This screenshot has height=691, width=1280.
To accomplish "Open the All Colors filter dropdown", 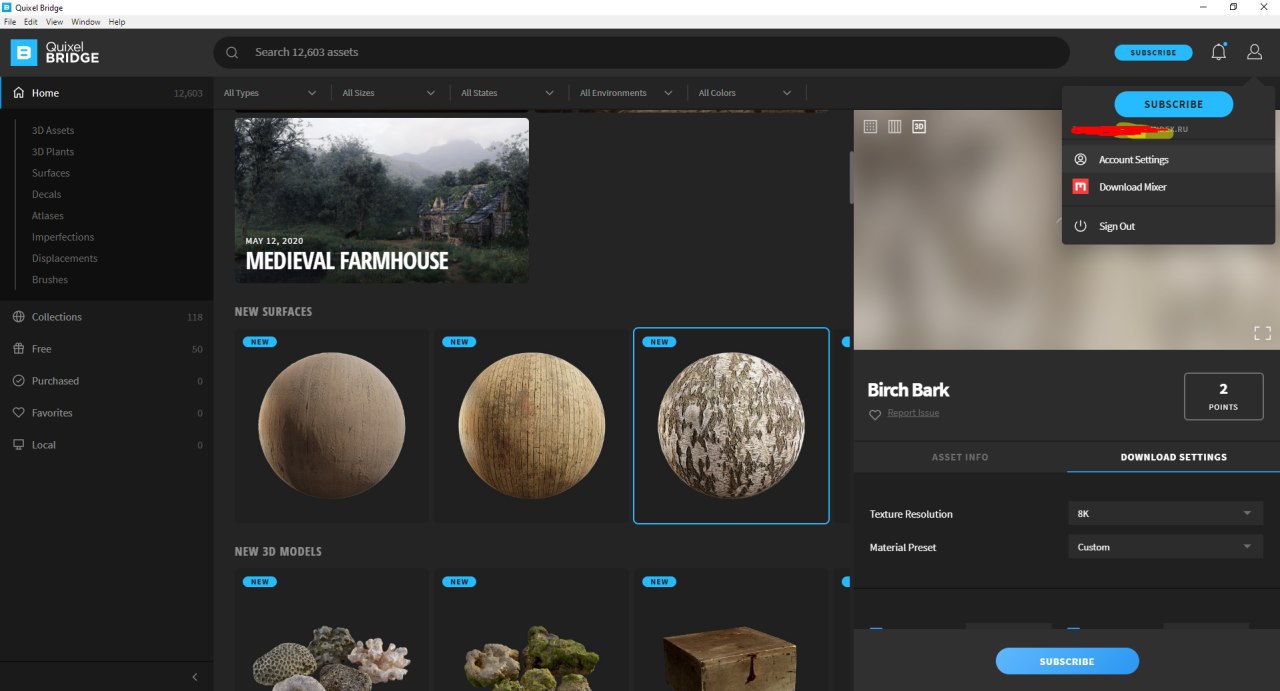I will pyautogui.click(x=746, y=93).
